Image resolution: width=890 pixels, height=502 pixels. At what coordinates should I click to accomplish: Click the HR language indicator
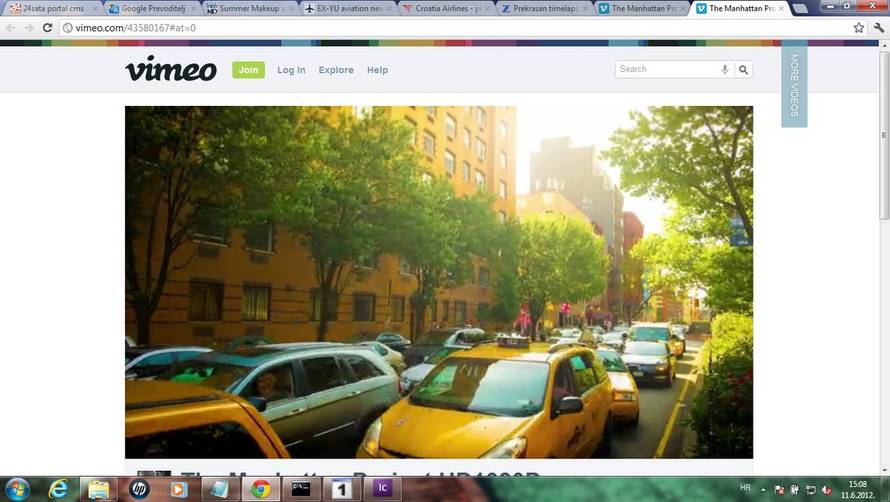click(745, 488)
